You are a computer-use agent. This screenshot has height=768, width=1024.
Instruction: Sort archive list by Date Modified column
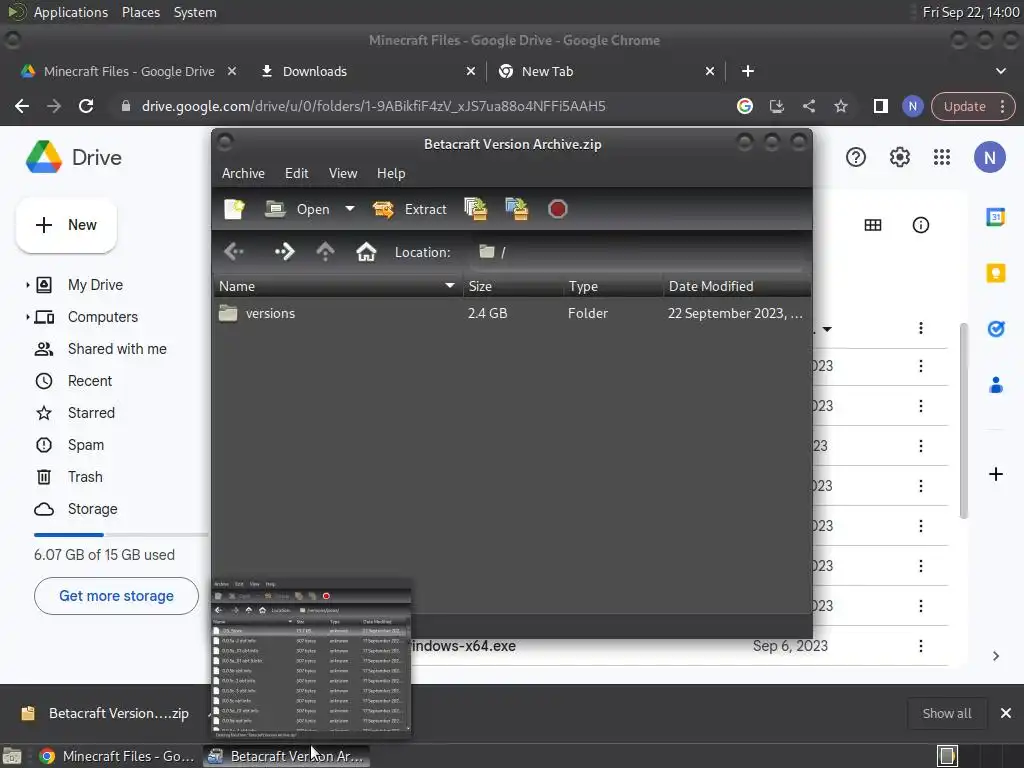(x=737, y=286)
